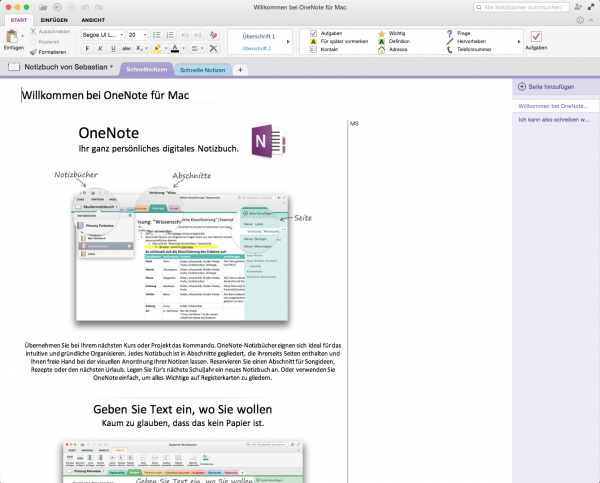This screenshot has height=483, width=600.
Task: Click the large Aufgaben checkbox button
Action: pyautogui.click(x=536, y=40)
